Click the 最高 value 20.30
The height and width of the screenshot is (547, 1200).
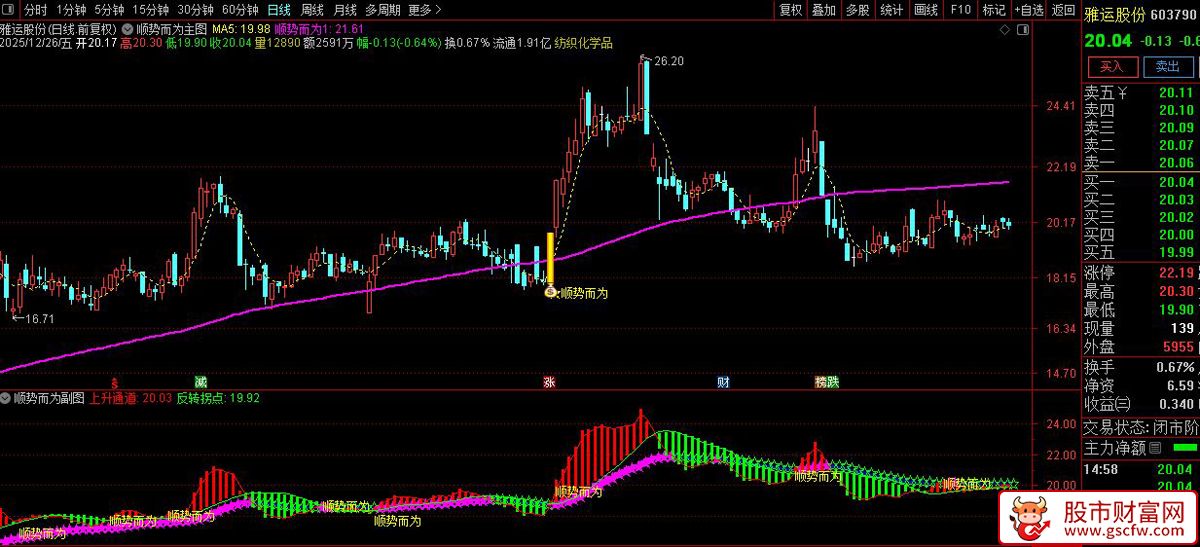(x=1176, y=291)
